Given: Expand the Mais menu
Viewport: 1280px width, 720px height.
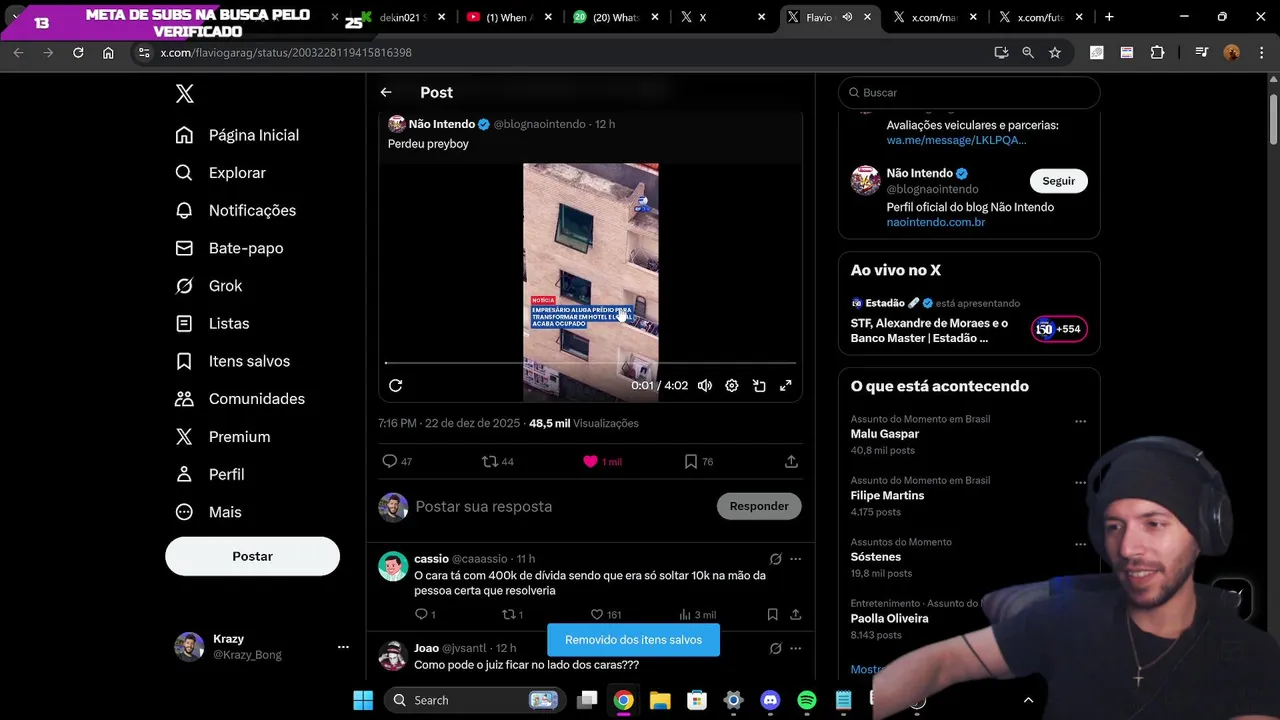Looking at the screenshot, I should 208,512.
